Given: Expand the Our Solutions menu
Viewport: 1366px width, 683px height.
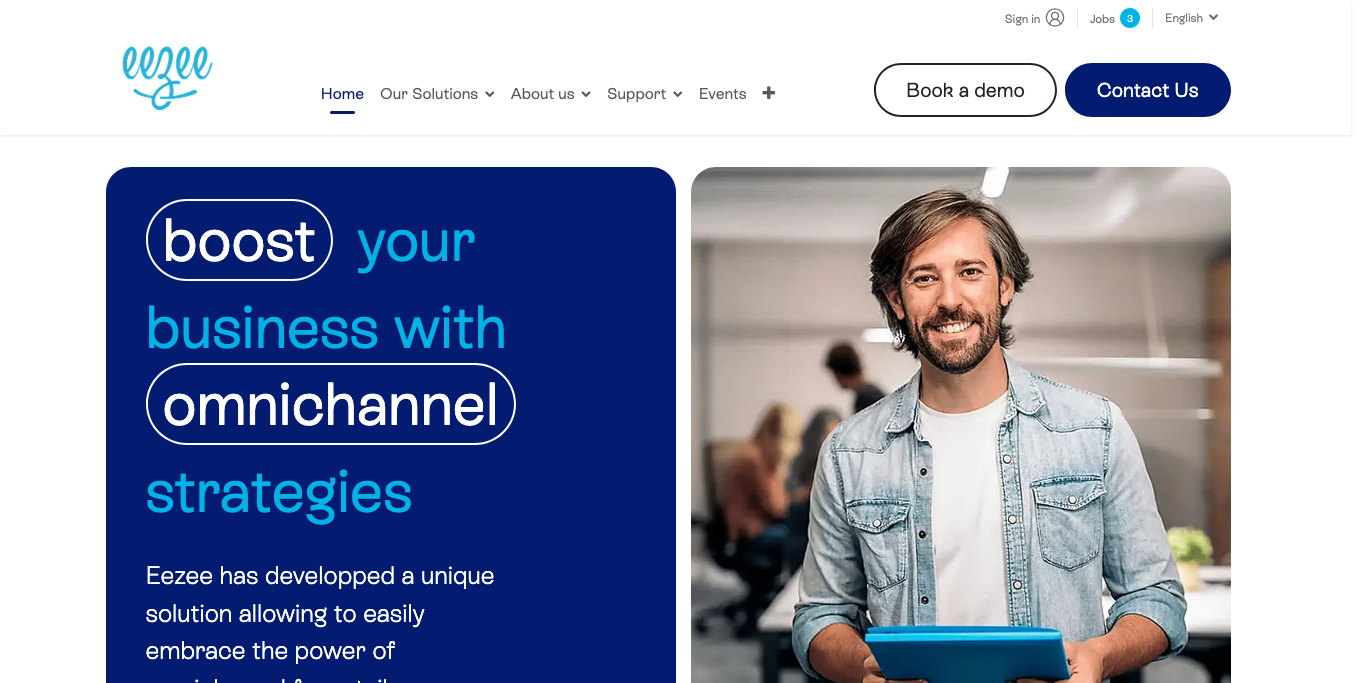Looking at the screenshot, I should (437, 94).
